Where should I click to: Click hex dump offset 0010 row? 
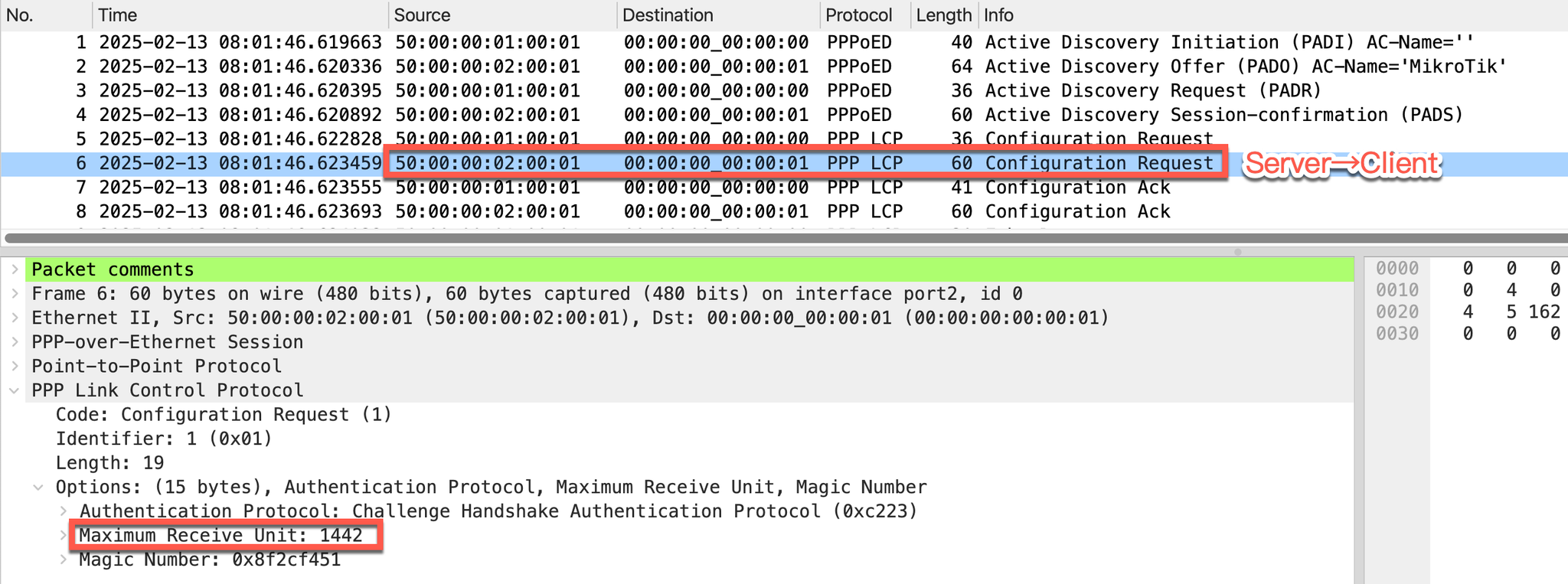point(1397,290)
